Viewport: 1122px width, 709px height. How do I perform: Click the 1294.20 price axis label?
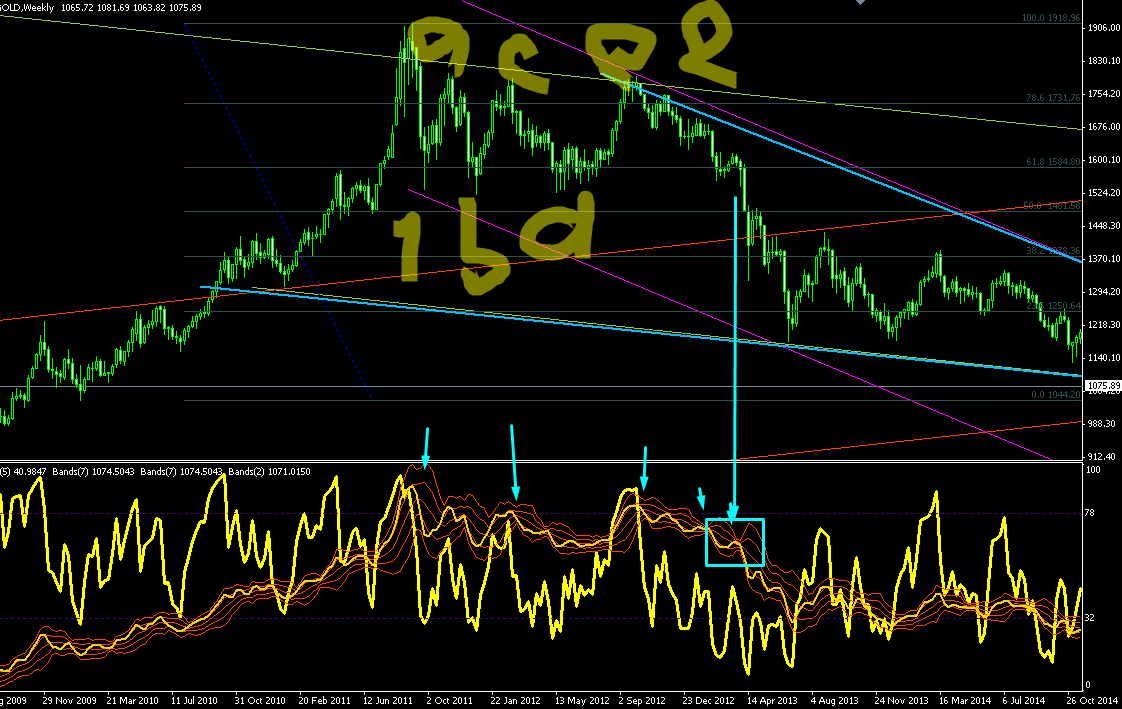pos(1103,291)
